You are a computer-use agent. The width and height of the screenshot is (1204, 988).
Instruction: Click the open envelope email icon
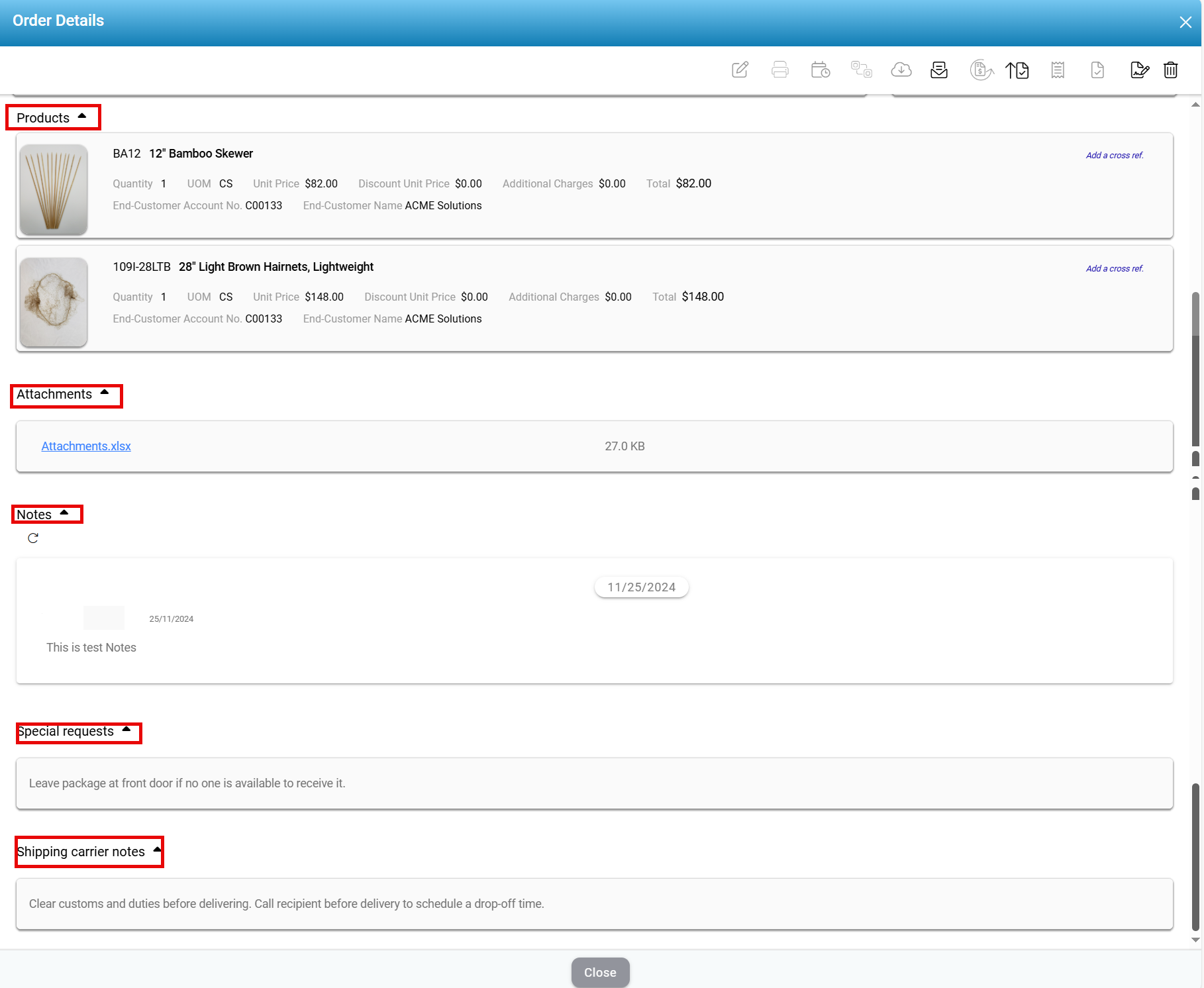tap(939, 70)
